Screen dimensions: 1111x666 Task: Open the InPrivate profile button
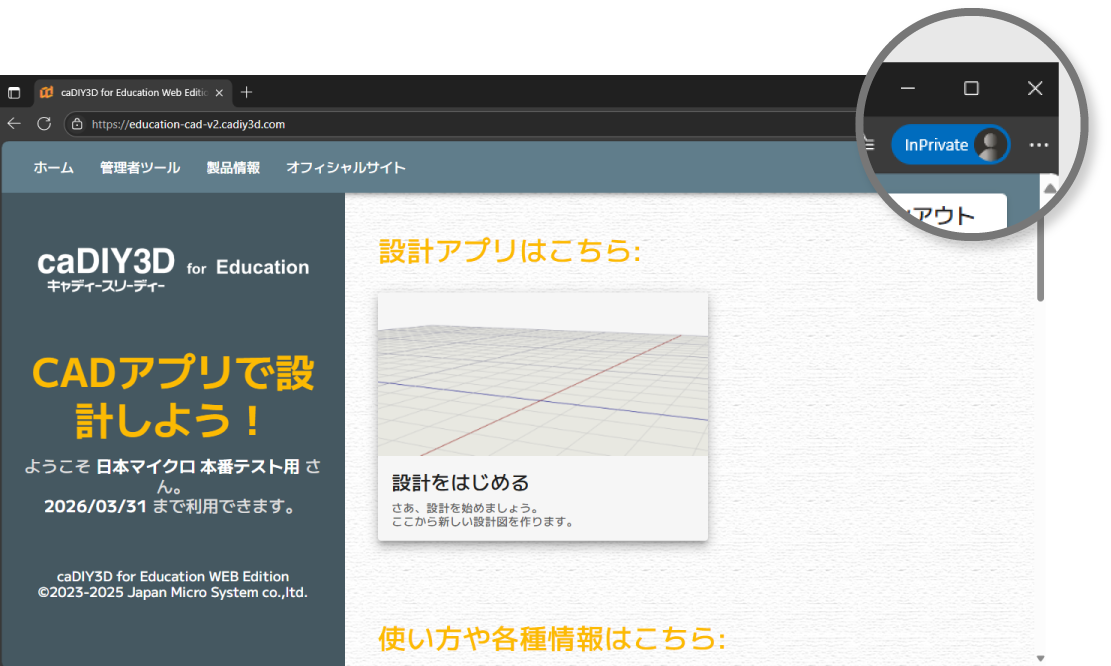pos(950,145)
